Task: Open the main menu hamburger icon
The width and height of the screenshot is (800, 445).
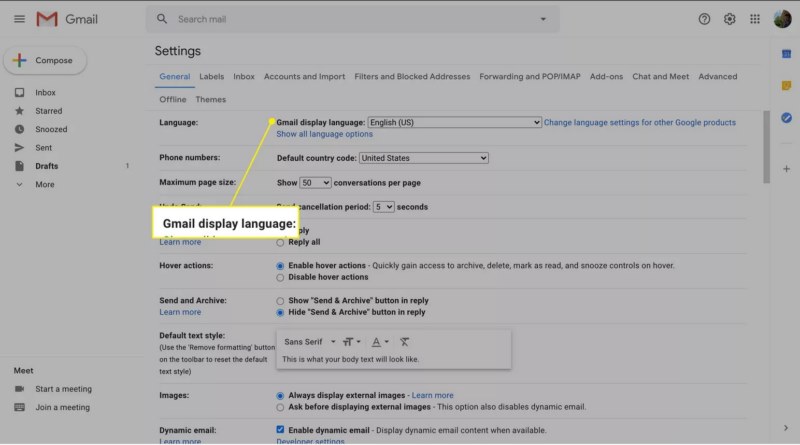Action: [19, 19]
